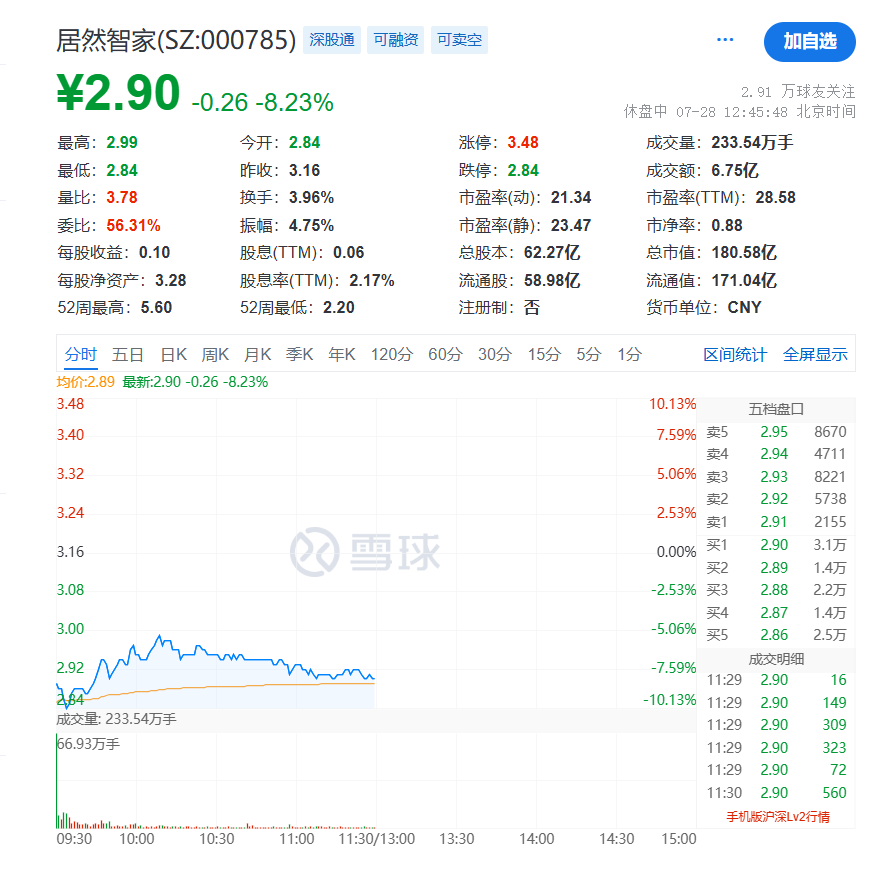Select the 卖2 row at 2.92

point(776,499)
